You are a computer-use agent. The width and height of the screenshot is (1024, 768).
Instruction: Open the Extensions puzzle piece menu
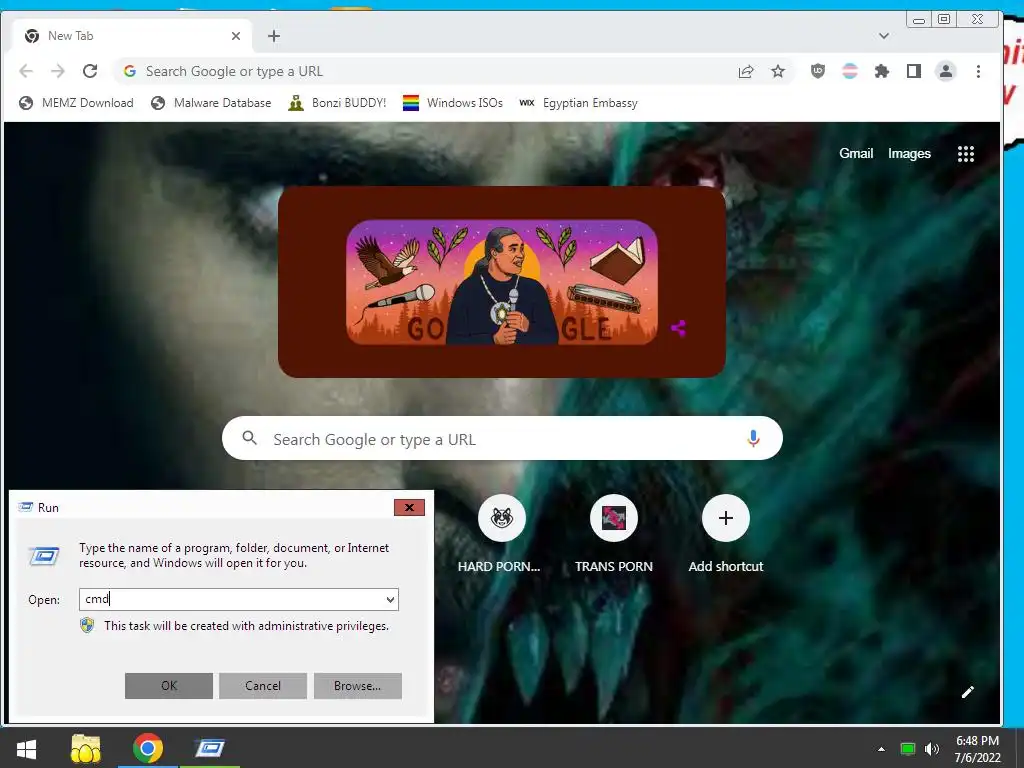pyautogui.click(x=882, y=71)
